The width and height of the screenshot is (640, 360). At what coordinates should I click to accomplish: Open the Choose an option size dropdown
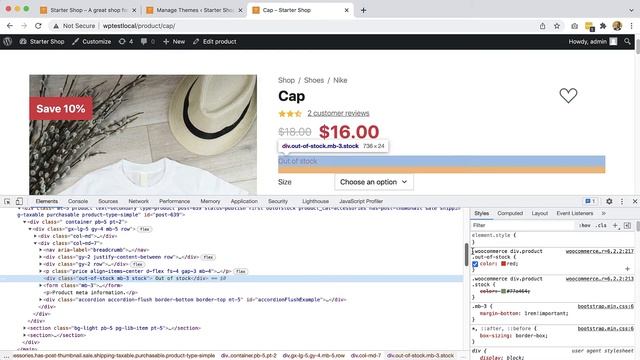[374, 182]
